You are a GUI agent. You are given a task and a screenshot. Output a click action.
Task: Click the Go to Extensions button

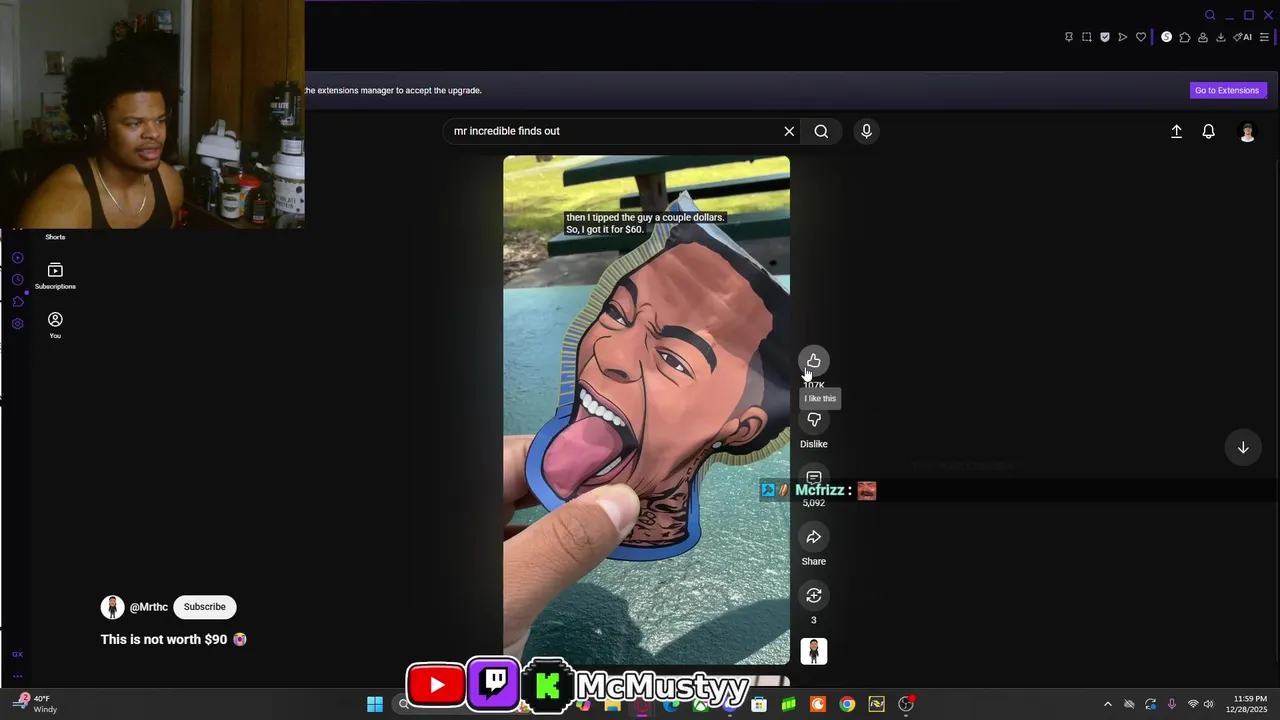(1227, 90)
